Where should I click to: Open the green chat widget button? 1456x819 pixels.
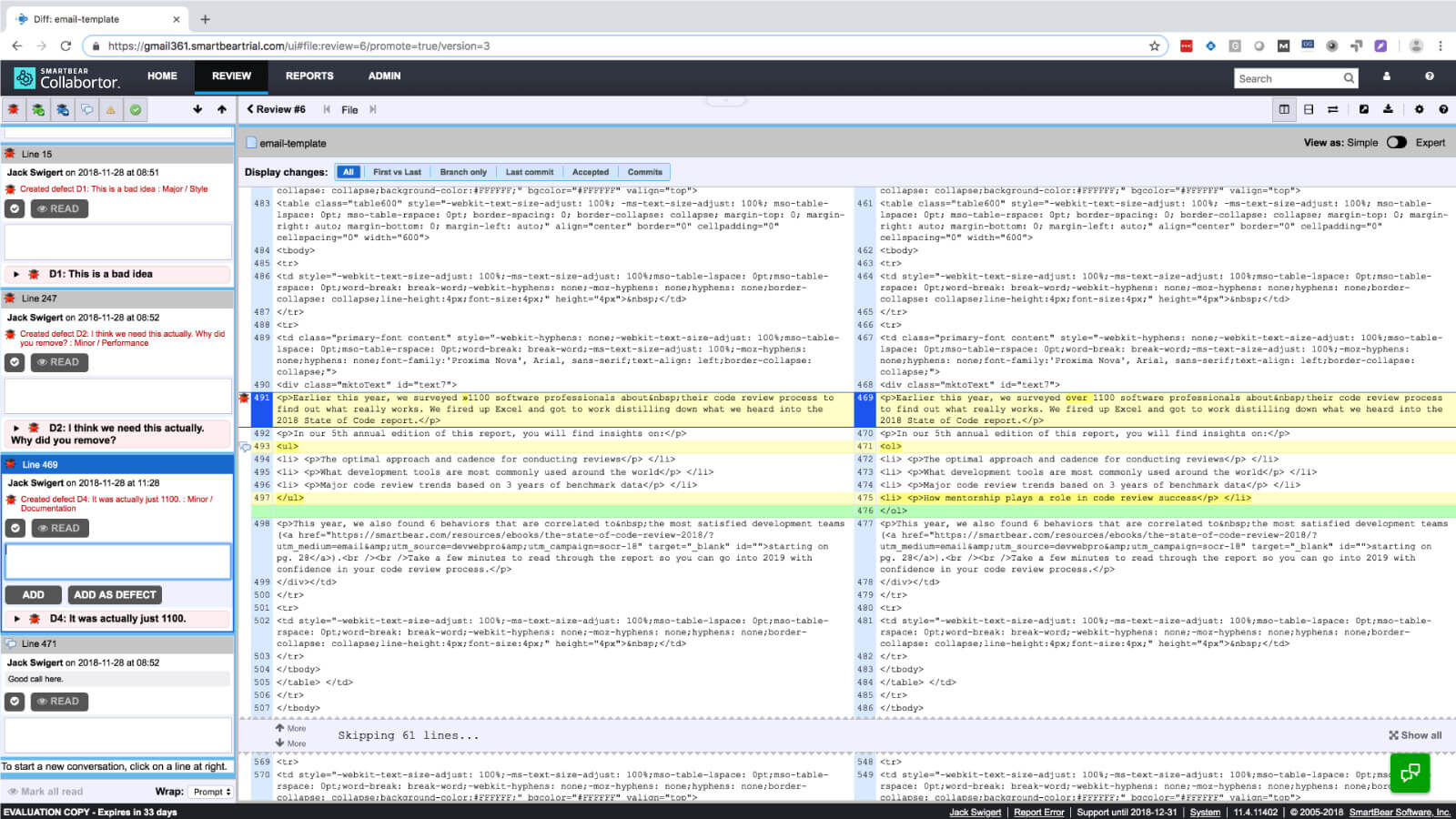point(1410,773)
